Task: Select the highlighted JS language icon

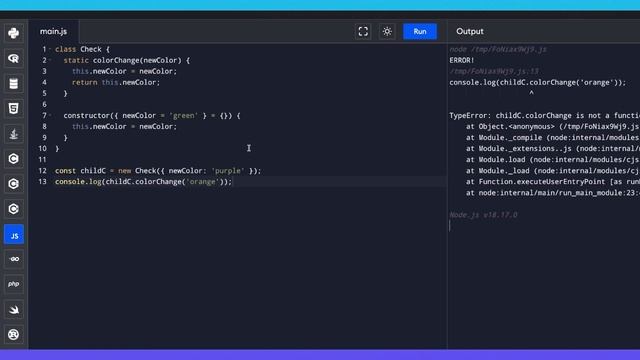Action: click(13, 234)
